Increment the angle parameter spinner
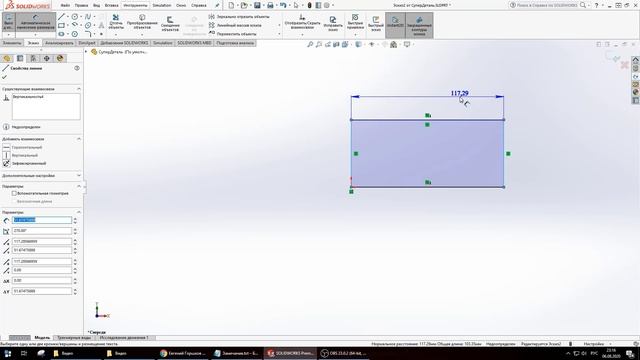Image resolution: width=640 pixels, height=360 pixels. pyautogui.click(x=75, y=229)
